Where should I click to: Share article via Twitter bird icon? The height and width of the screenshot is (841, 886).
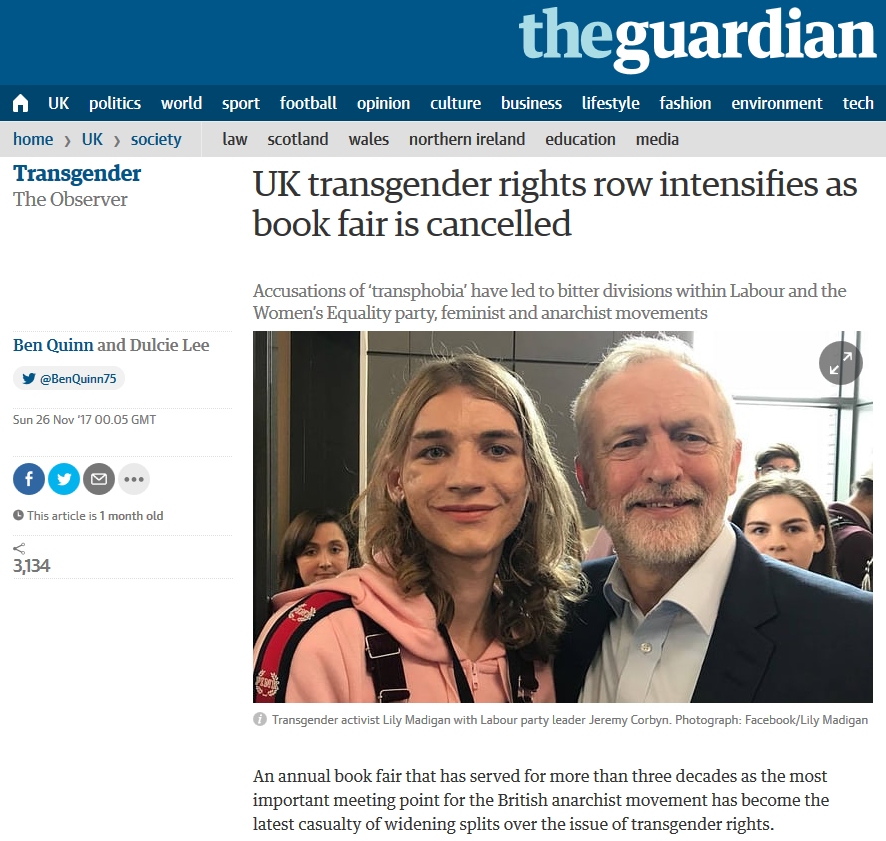click(x=64, y=479)
